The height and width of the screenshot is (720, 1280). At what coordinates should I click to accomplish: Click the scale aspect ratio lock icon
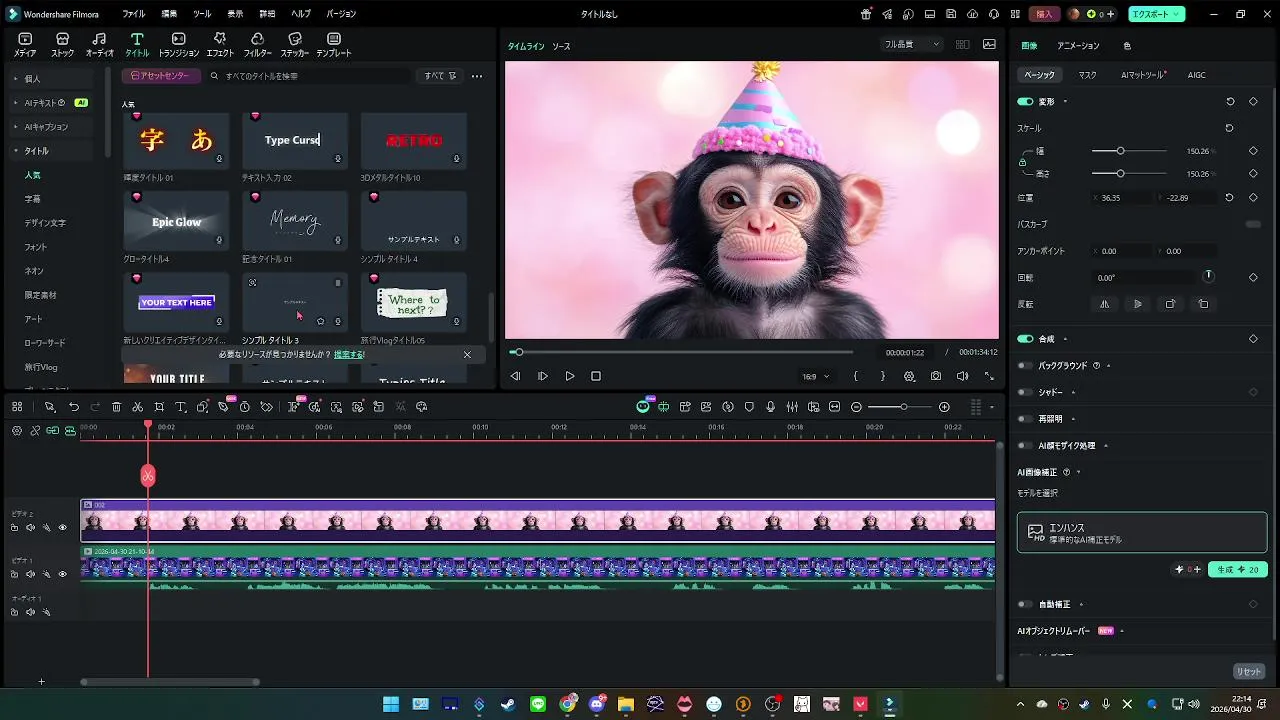point(1022,162)
